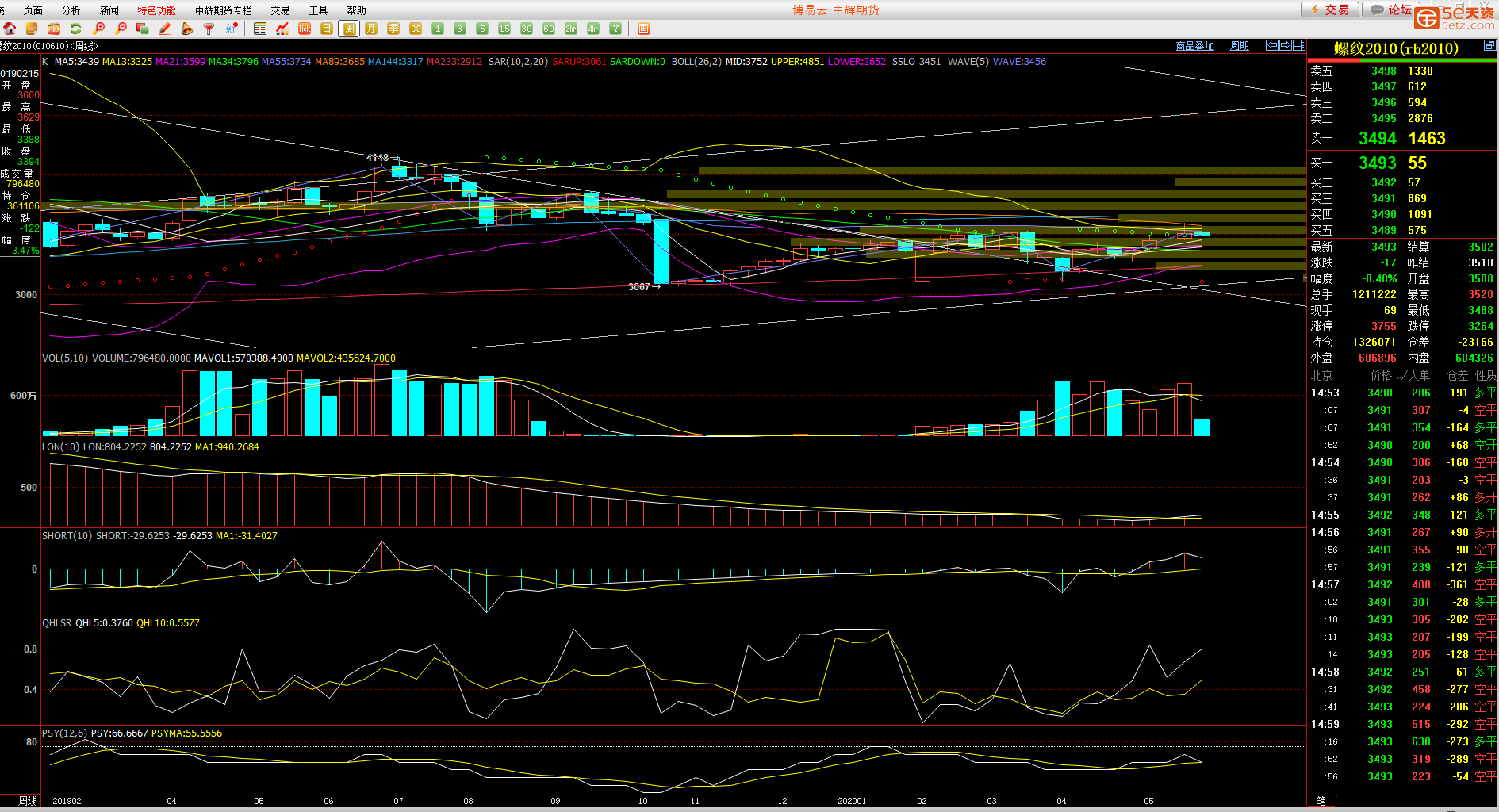This screenshot has height=812, width=1499.
Task: Click the 3067 low price marker
Action: pyautogui.click(x=639, y=287)
